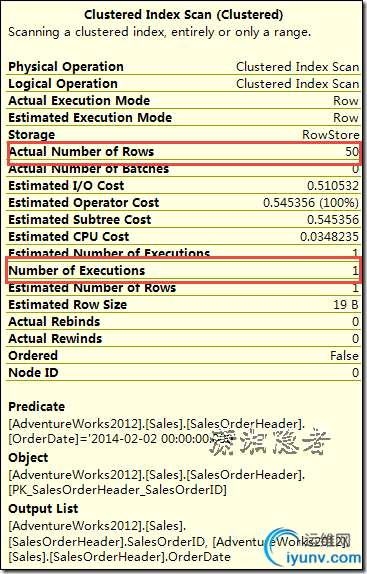The image size is (367, 574).
Task: Click the 'Object' section heading
Action: 28,458
